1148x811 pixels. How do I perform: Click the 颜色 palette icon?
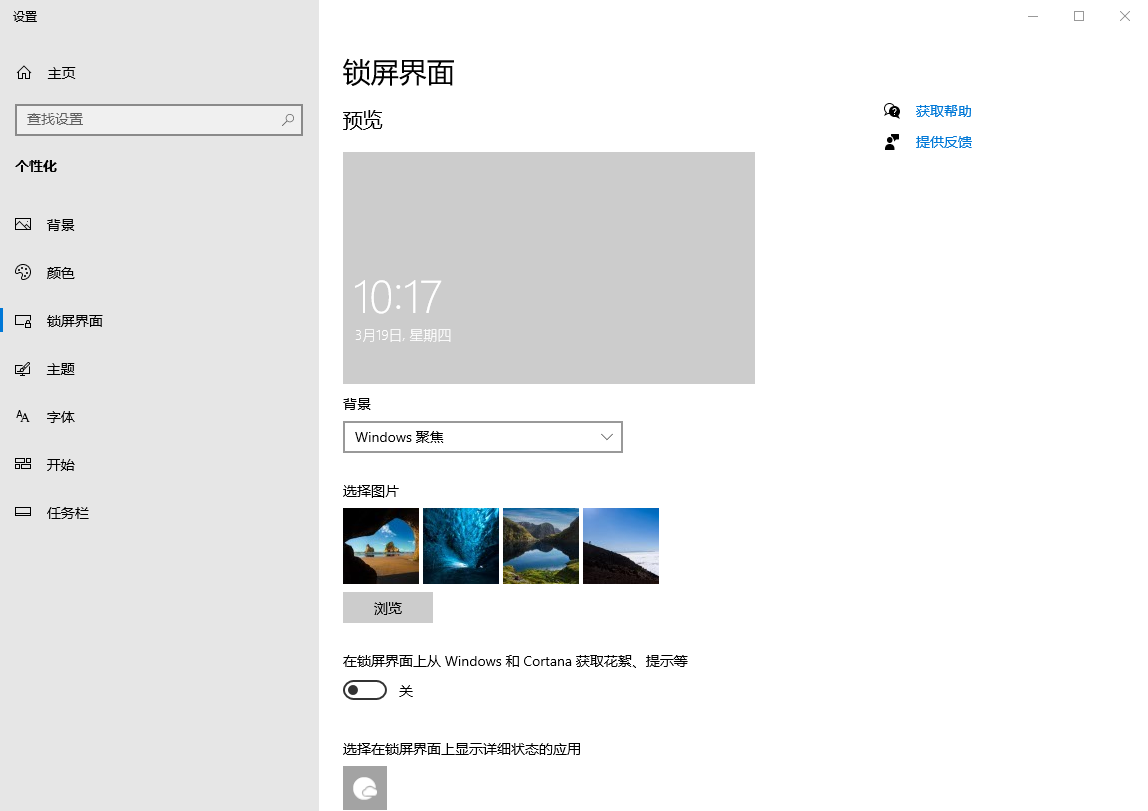tap(23, 272)
